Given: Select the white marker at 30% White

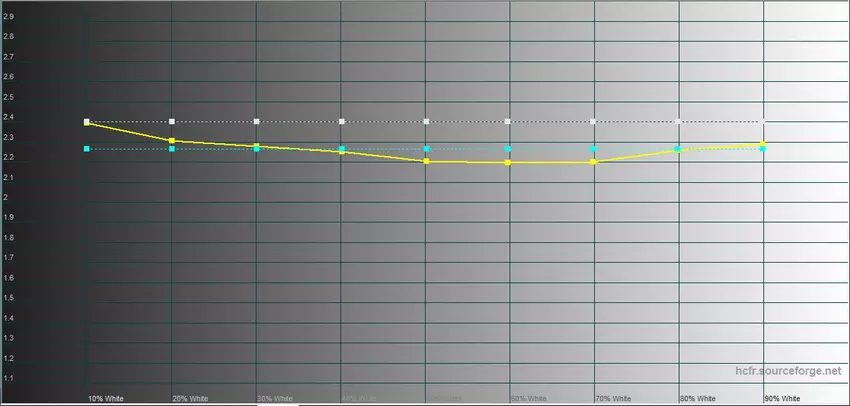Looking at the screenshot, I should pos(257,122).
